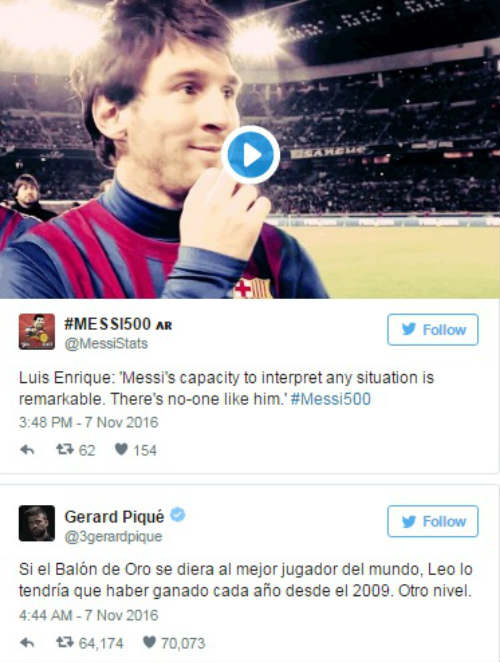Open the @MessiStats handle
This screenshot has width=500, height=662.
pos(106,344)
